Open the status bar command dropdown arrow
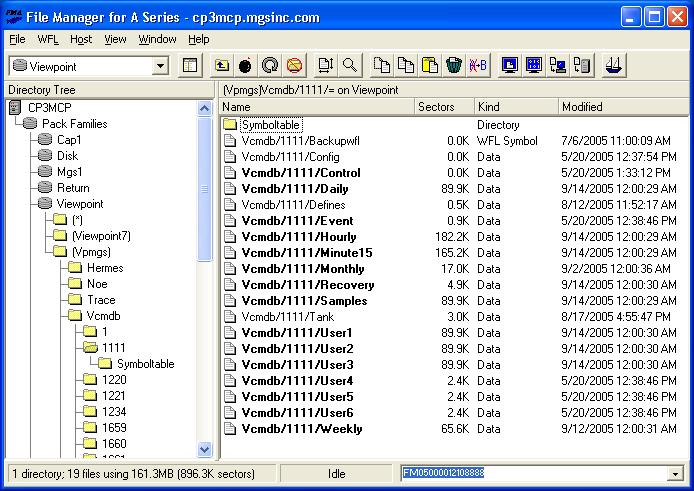Viewport: 694px width, 491px height. click(676, 473)
